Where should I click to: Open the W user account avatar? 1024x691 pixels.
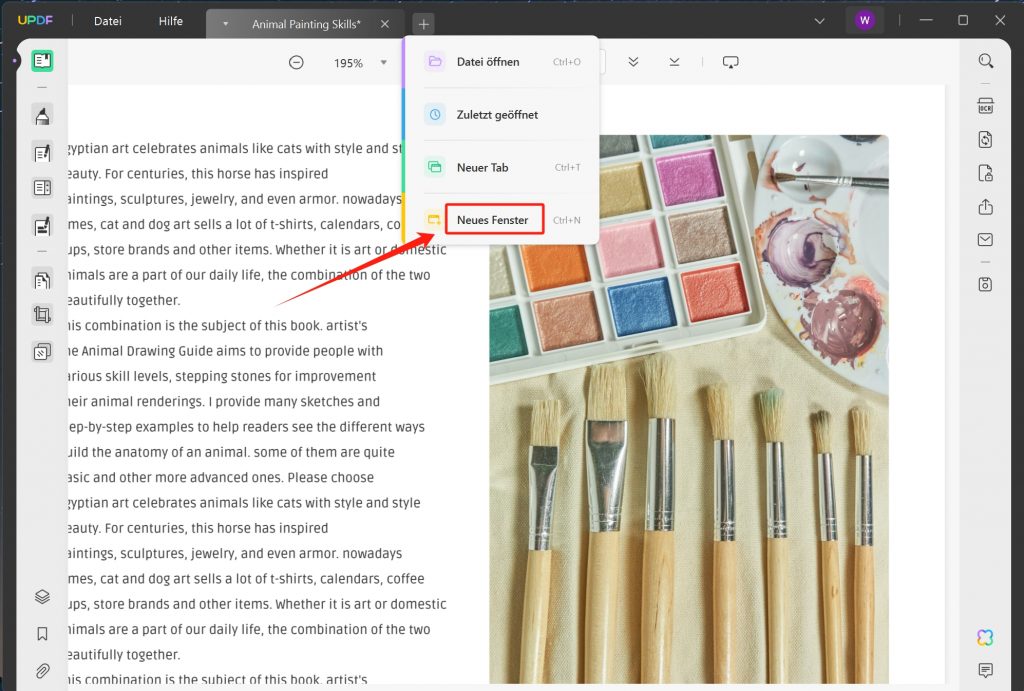(865, 20)
